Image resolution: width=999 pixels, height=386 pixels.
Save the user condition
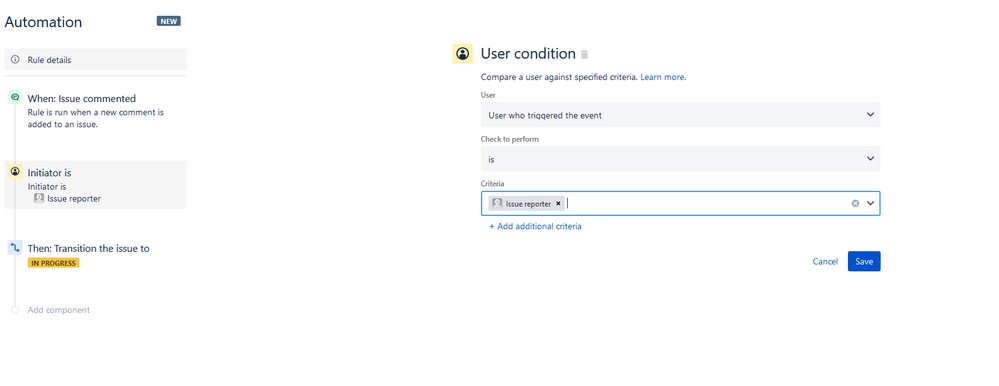click(x=864, y=261)
